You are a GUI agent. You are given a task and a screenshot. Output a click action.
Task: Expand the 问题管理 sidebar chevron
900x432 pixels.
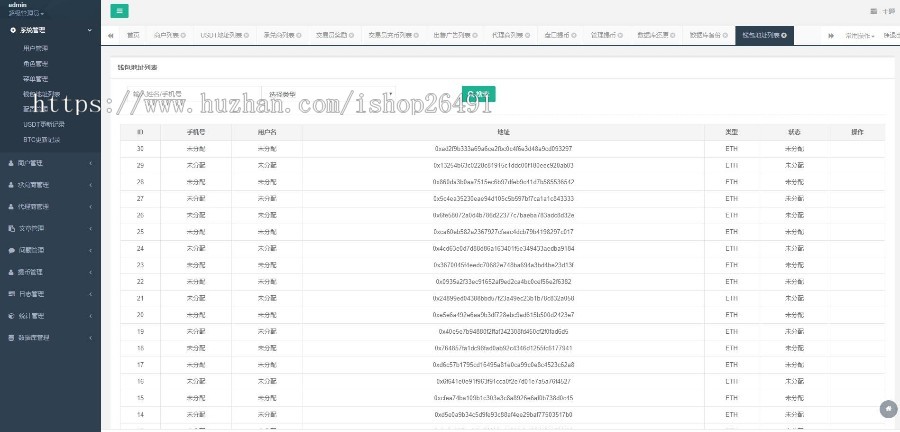click(x=90, y=251)
